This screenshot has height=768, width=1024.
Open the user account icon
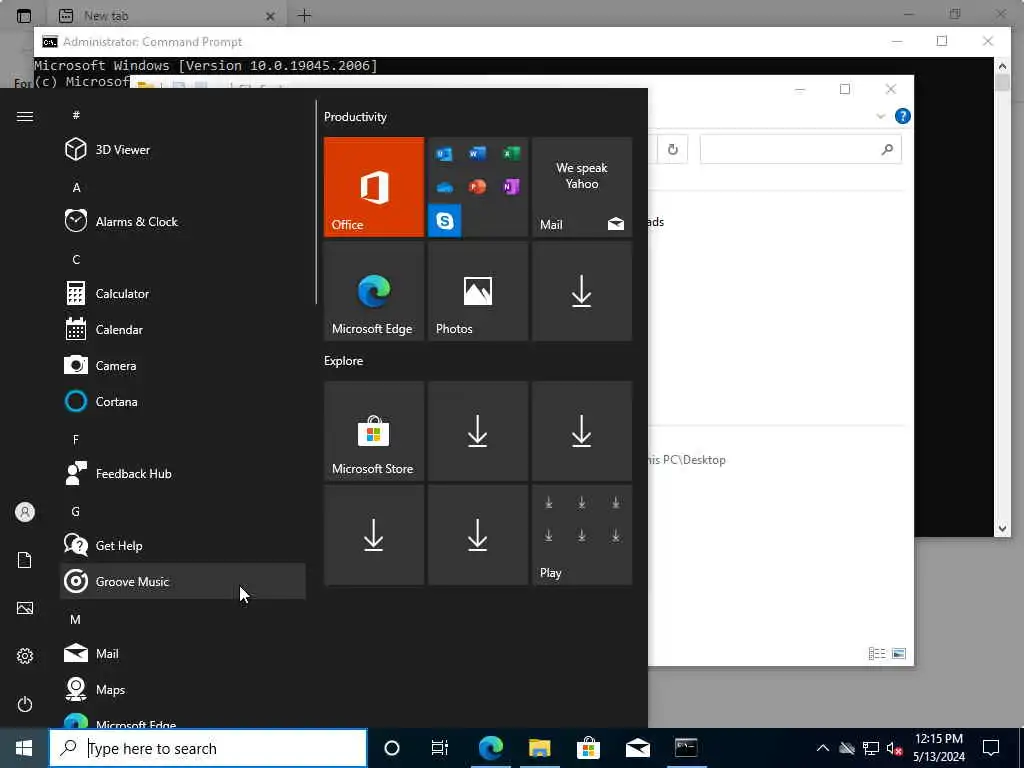[x=25, y=512]
